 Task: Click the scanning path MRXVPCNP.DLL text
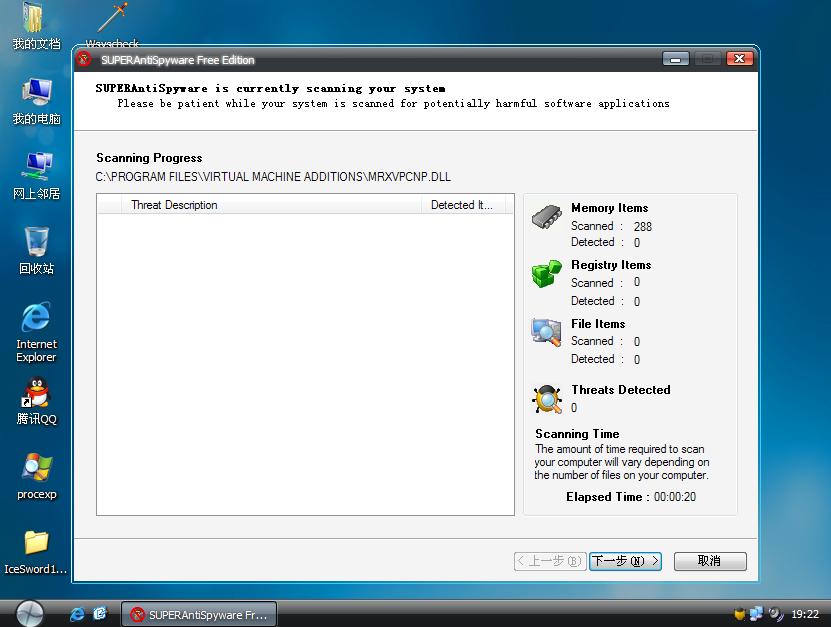(x=273, y=176)
